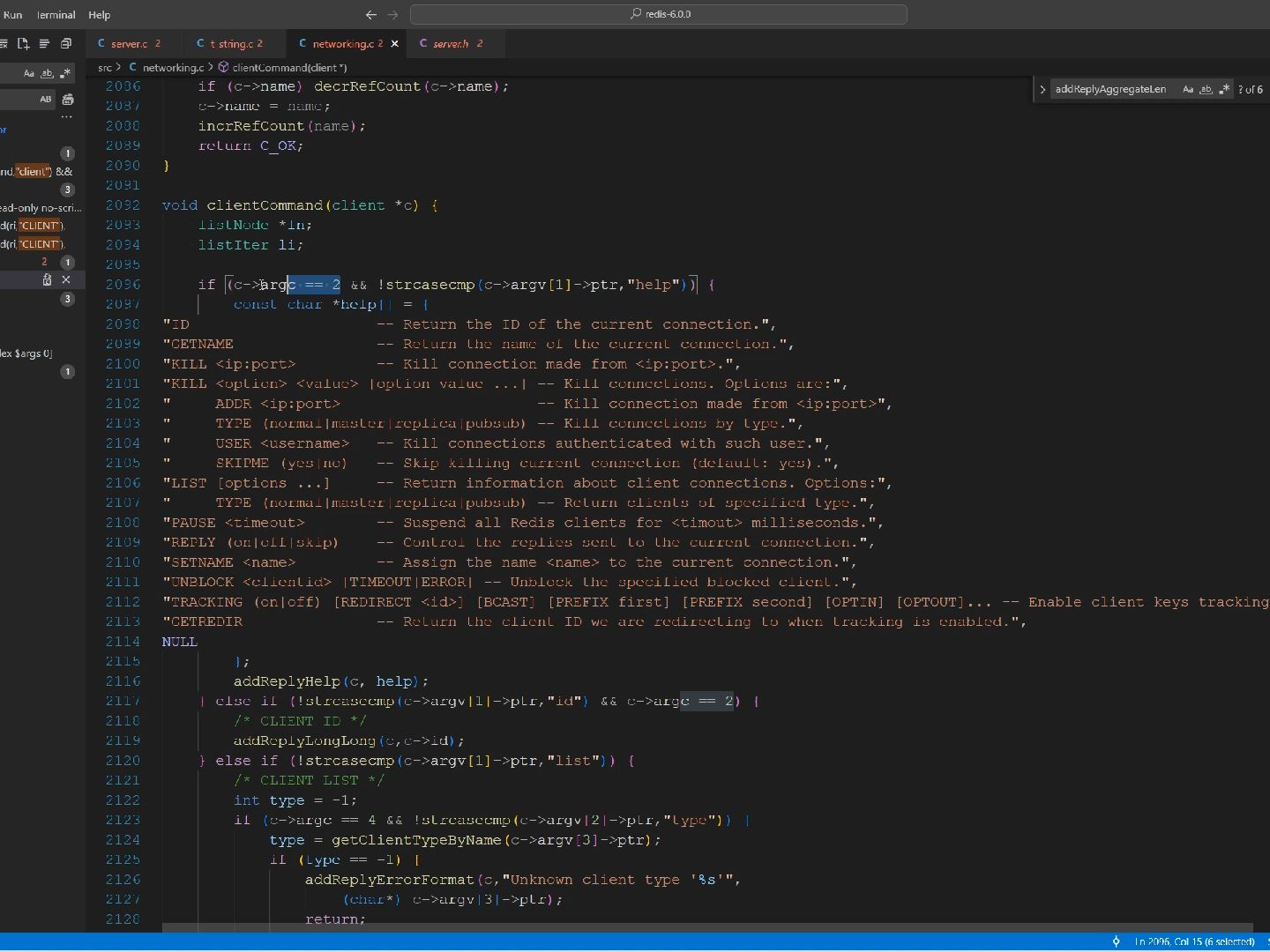This screenshot has height=952, width=1270.
Task: Open the Terminal menu
Action: click(56, 15)
